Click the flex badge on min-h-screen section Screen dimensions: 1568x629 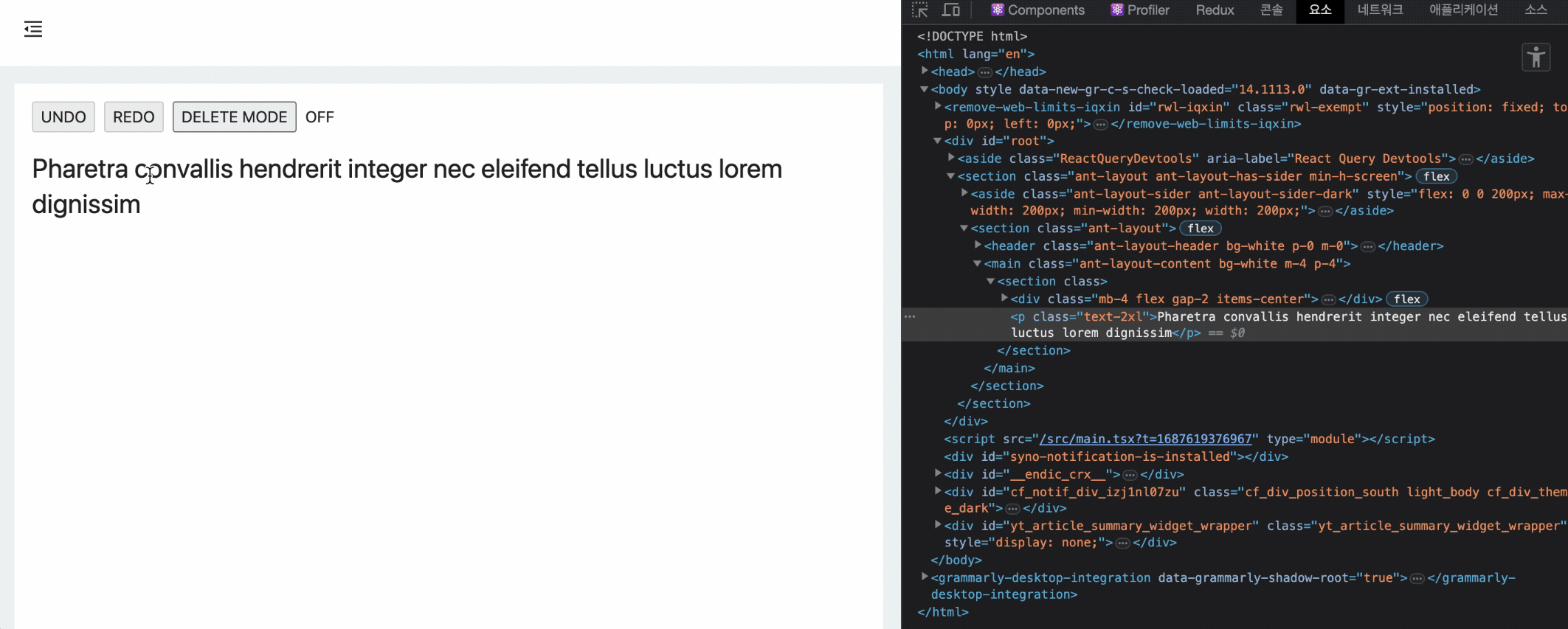[1436, 176]
